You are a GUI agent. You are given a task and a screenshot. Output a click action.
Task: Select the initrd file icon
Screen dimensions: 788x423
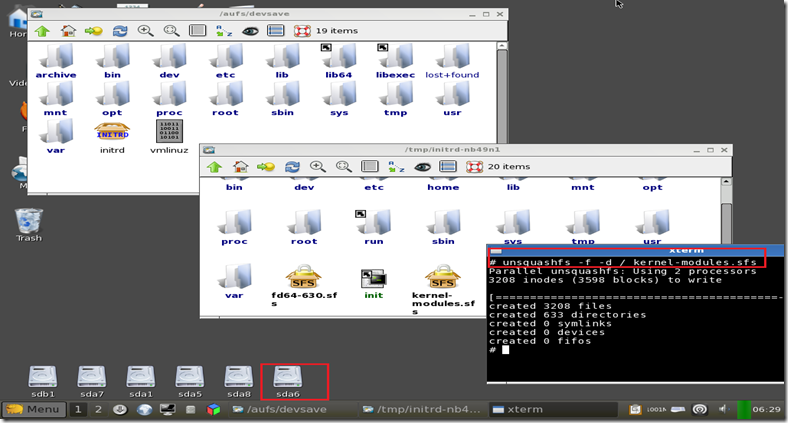pos(112,137)
